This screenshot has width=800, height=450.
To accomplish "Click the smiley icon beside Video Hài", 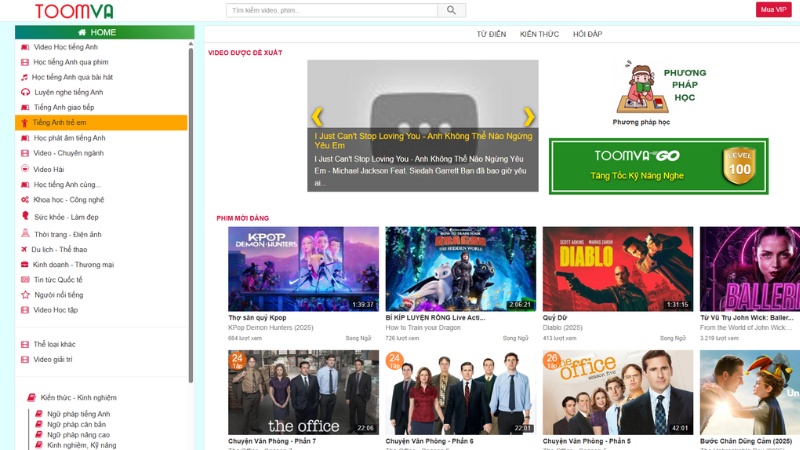I will coord(25,169).
